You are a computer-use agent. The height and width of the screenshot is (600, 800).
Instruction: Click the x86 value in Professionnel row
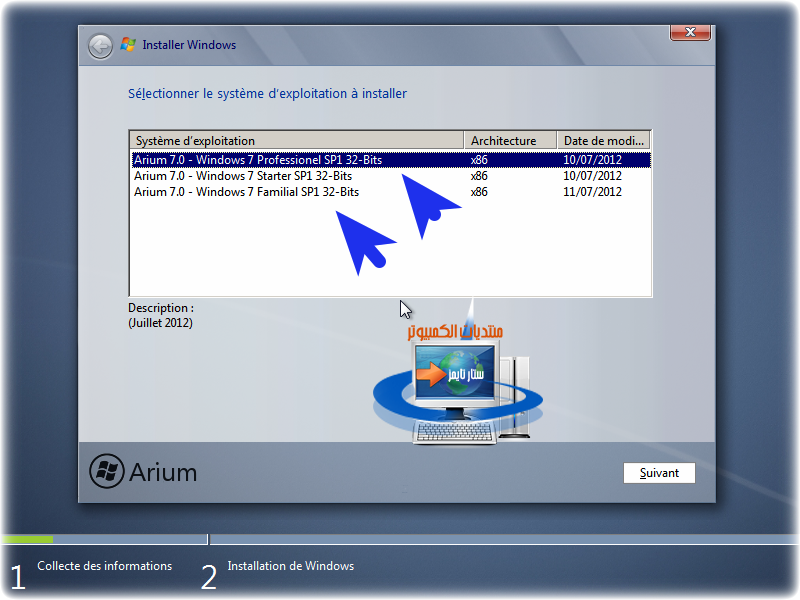click(479, 160)
